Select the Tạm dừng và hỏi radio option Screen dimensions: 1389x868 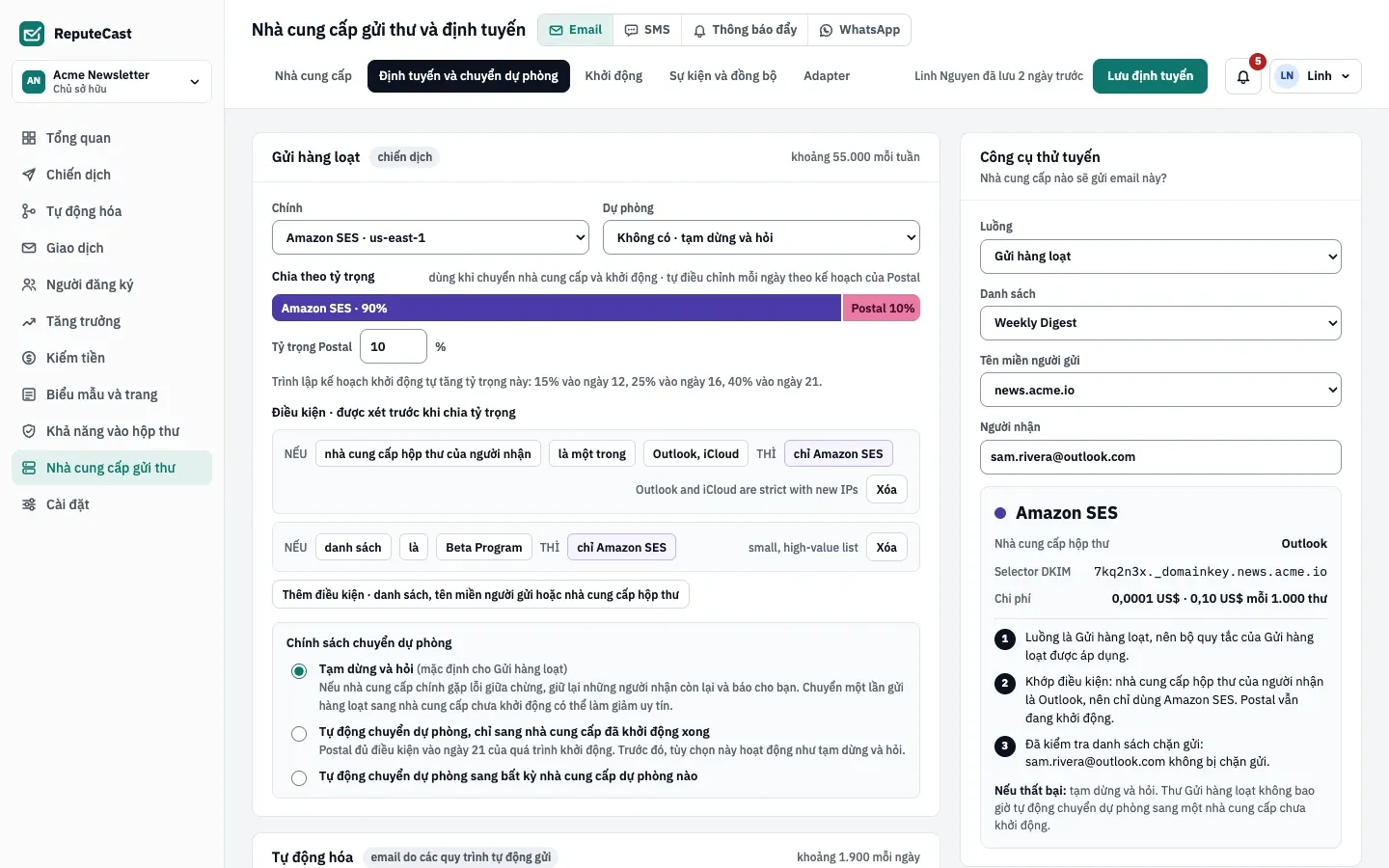(x=299, y=671)
